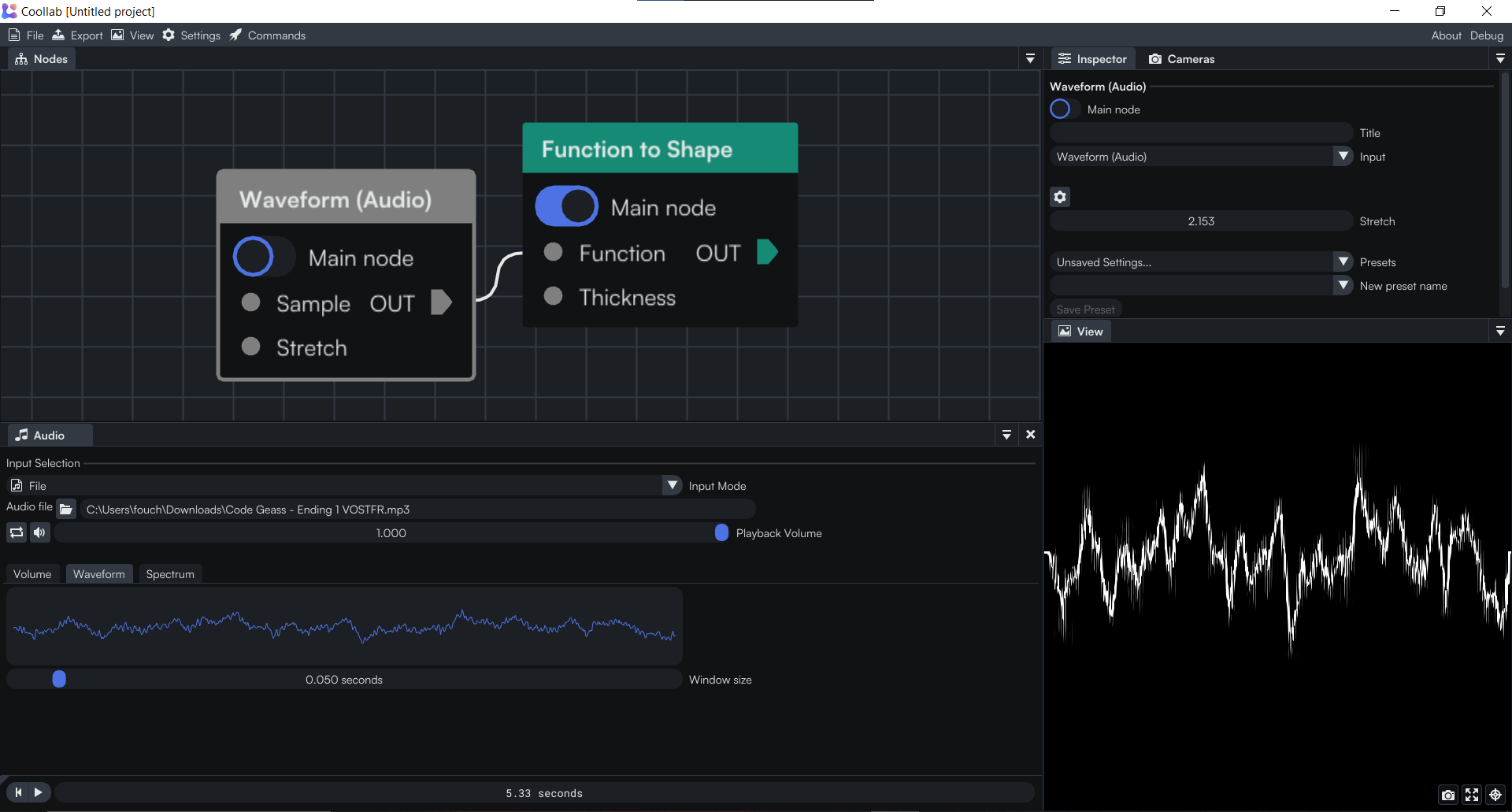Image resolution: width=1512 pixels, height=812 pixels.
Task: Click the Inspector tab's sliders icon
Action: click(x=1065, y=59)
